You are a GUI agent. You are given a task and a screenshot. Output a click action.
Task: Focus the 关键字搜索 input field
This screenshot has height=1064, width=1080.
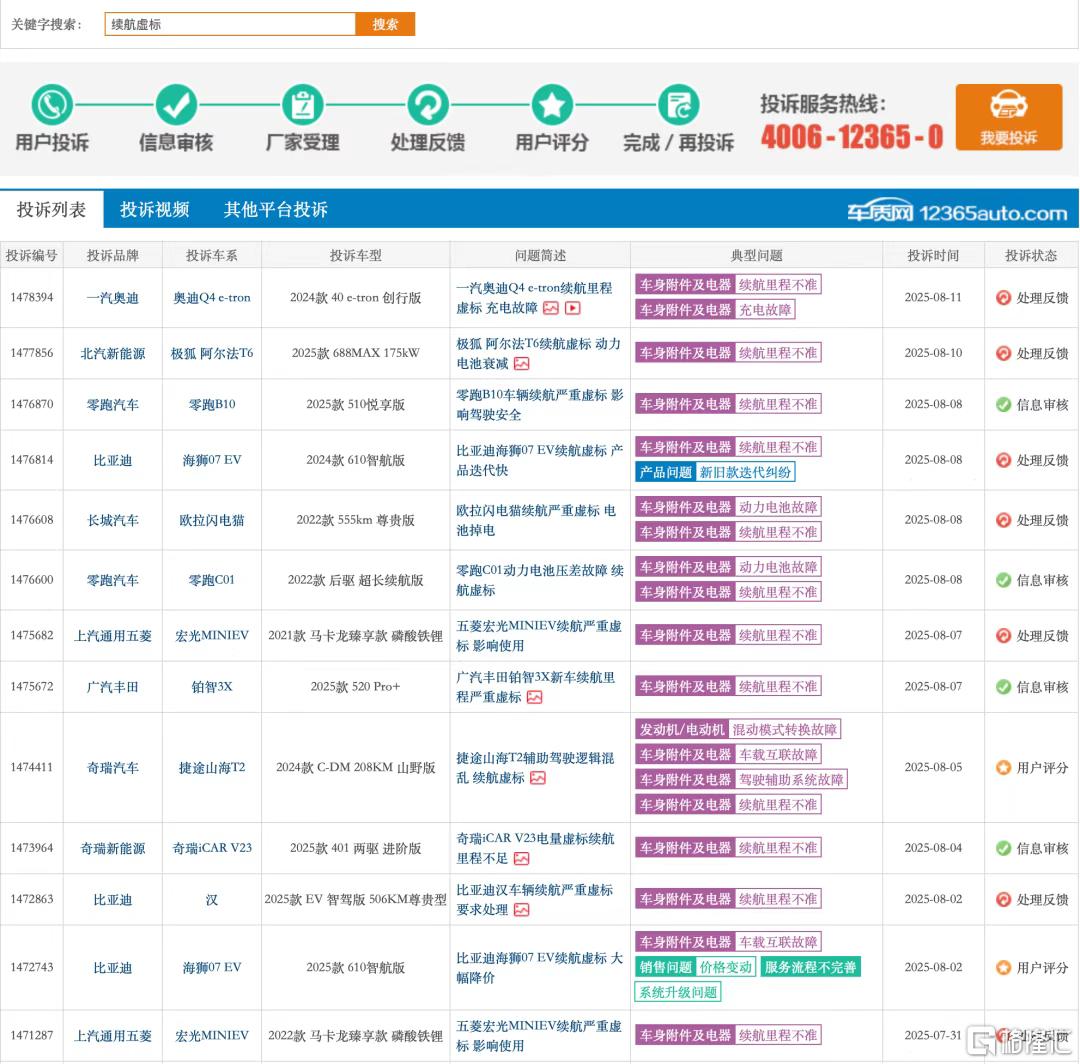point(230,24)
